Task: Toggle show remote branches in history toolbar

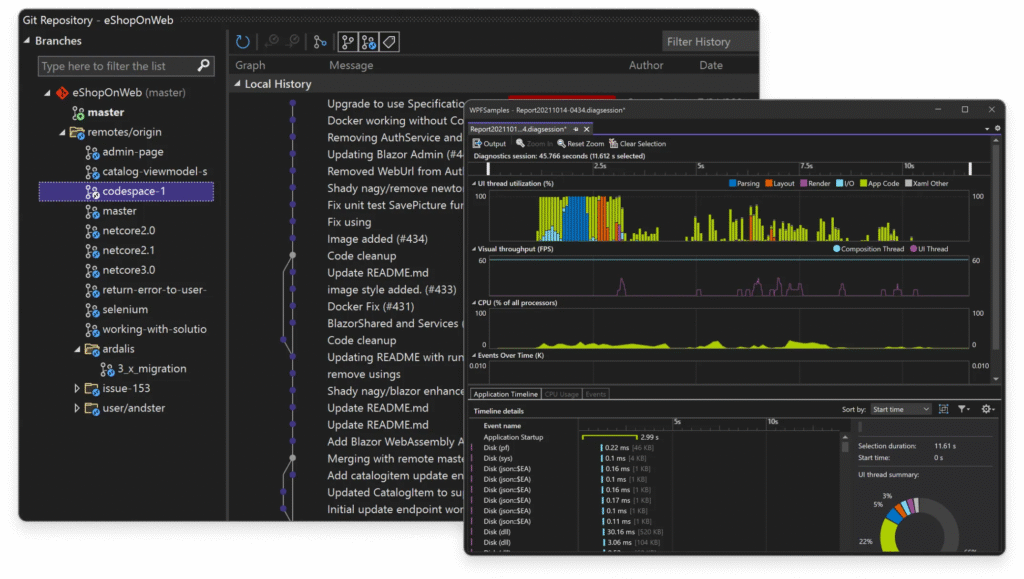Action: 368,42
